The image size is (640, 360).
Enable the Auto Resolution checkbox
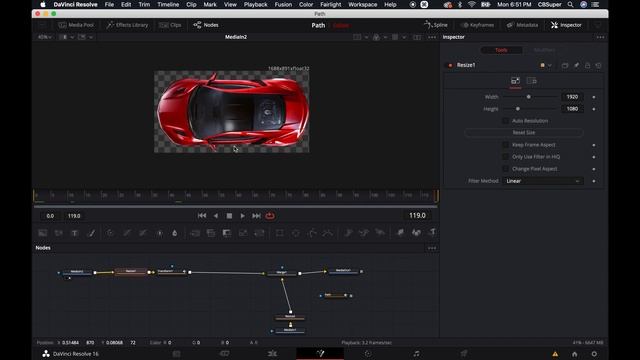click(x=505, y=121)
